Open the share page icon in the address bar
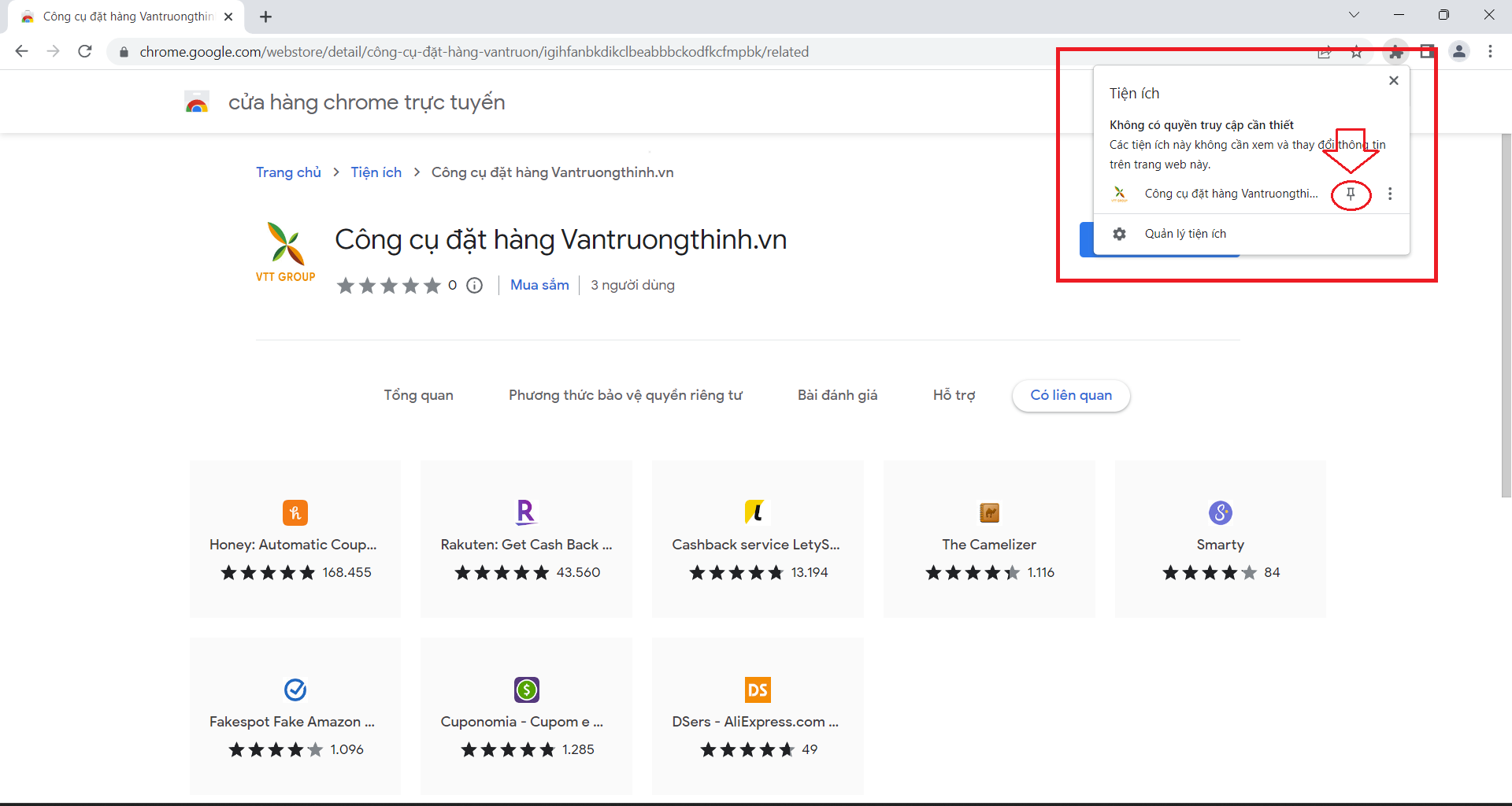This screenshot has height=806, width=1512. coord(1325,52)
